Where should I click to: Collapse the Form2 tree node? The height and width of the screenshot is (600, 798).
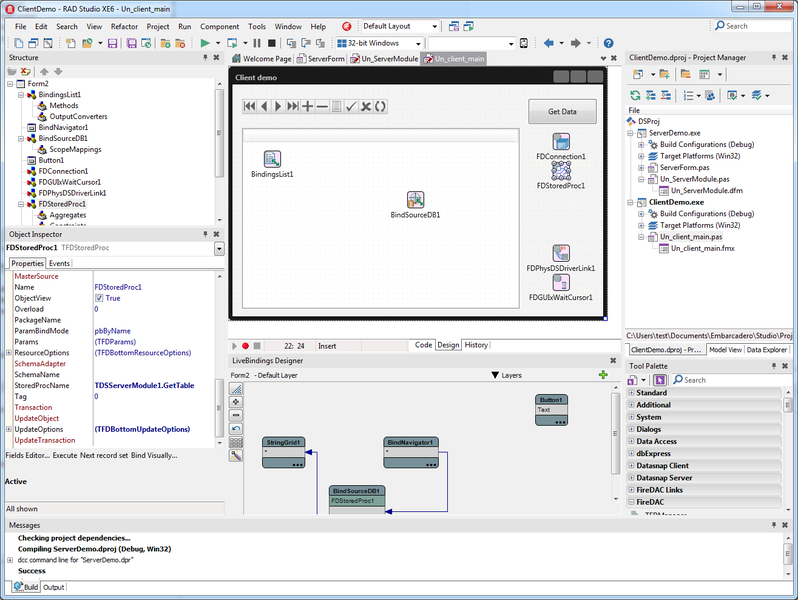[x=10, y=83]
